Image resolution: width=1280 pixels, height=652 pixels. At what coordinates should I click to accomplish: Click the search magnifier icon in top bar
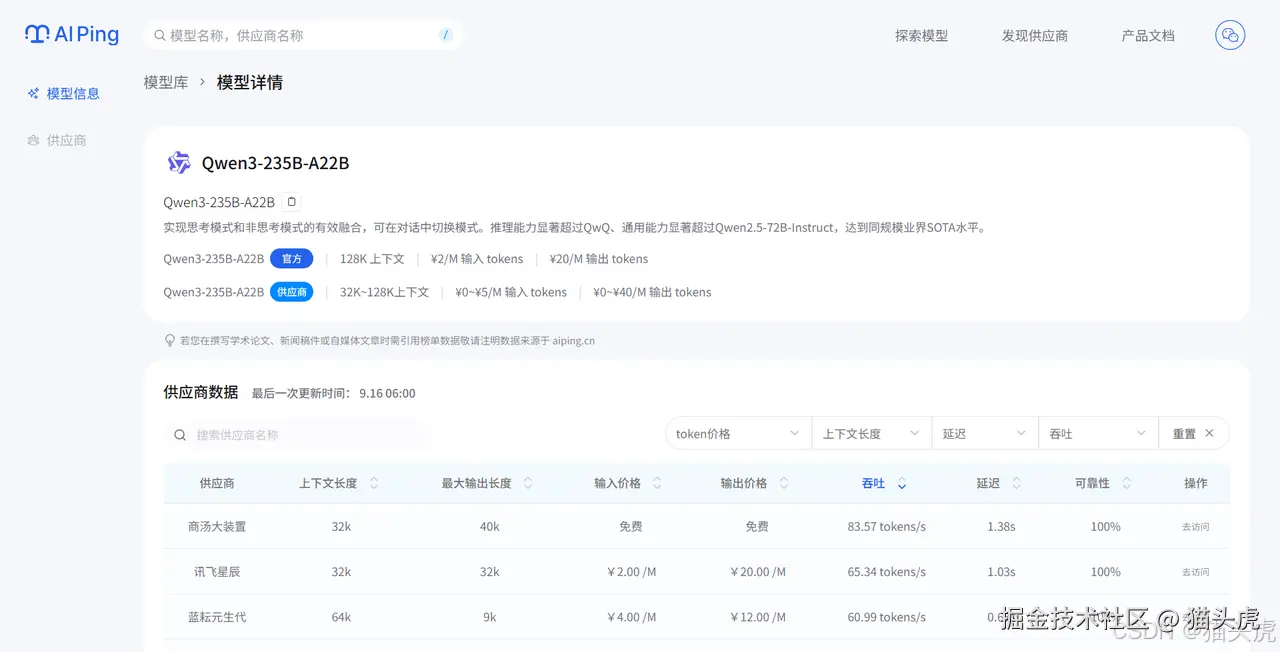pyautogui.click(x=159, y=36)
